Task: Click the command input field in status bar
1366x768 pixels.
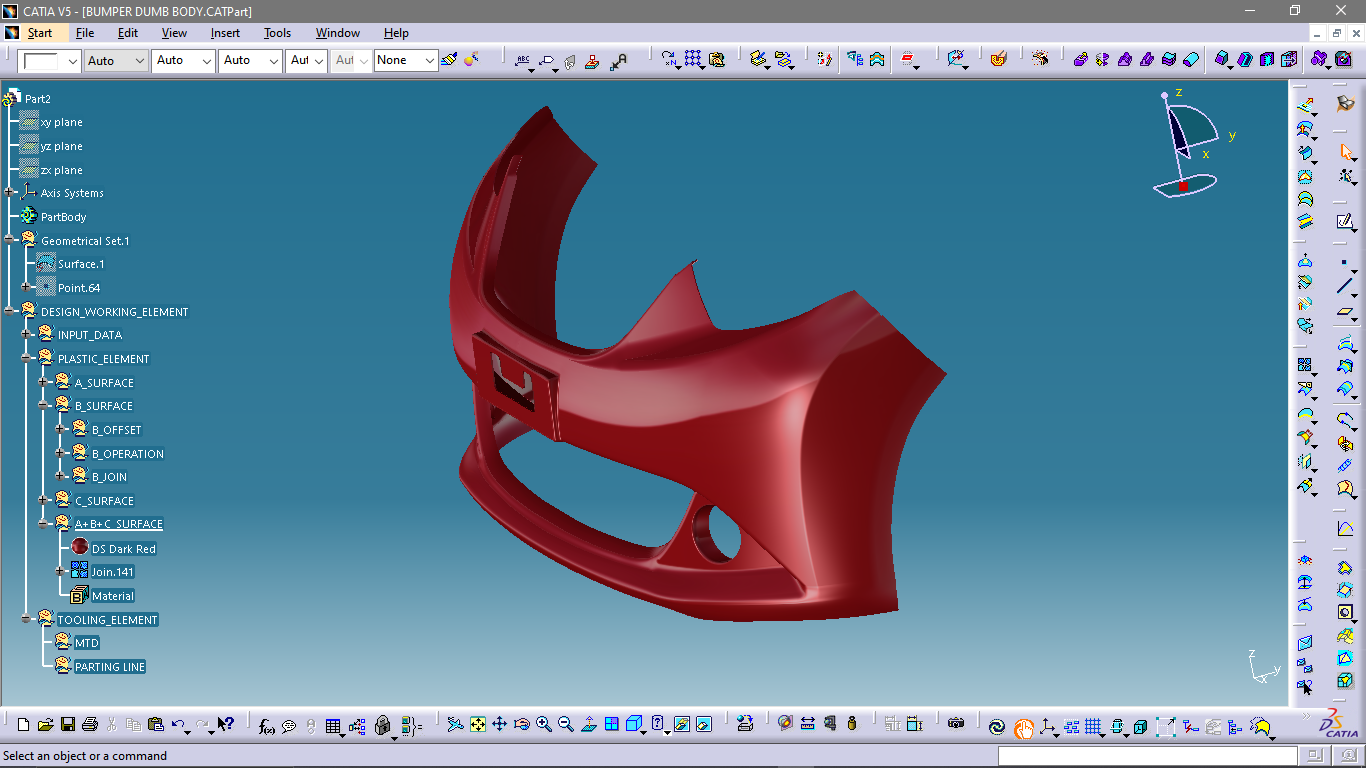Action: [x=1149, y=756]
